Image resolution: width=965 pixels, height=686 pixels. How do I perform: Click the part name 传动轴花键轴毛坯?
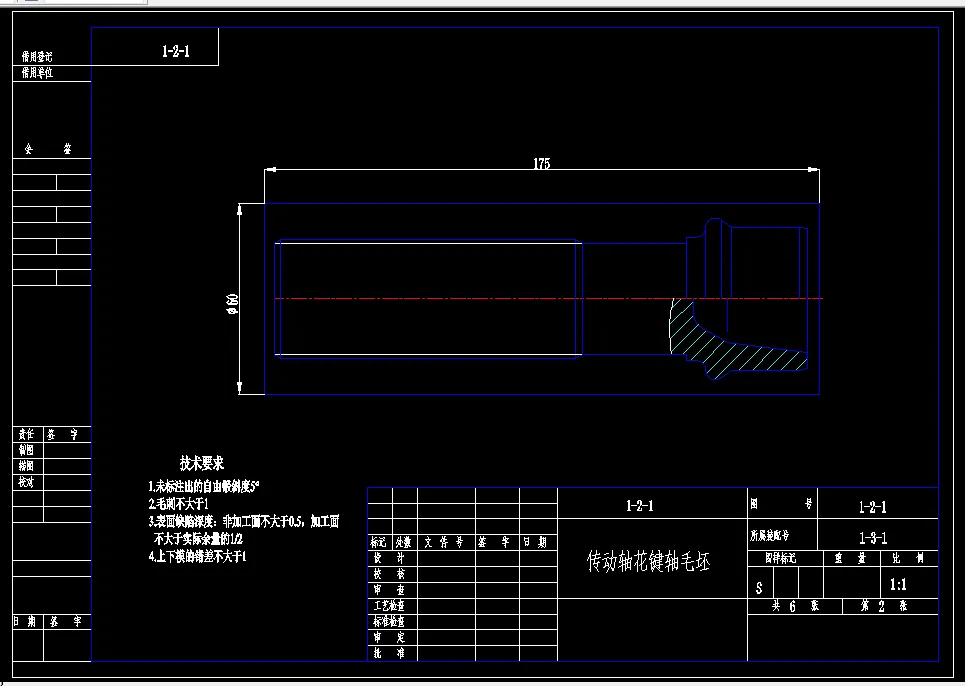(649, 561)
